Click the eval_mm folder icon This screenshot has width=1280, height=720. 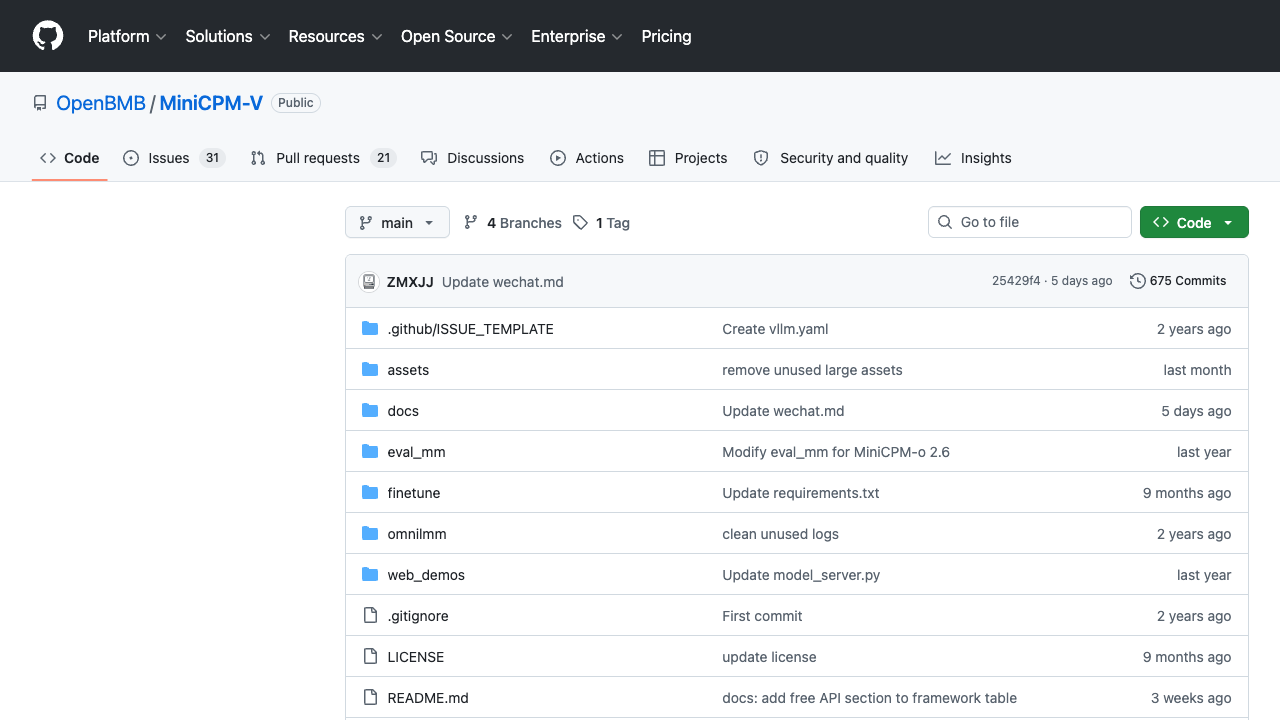pos(370,452)
